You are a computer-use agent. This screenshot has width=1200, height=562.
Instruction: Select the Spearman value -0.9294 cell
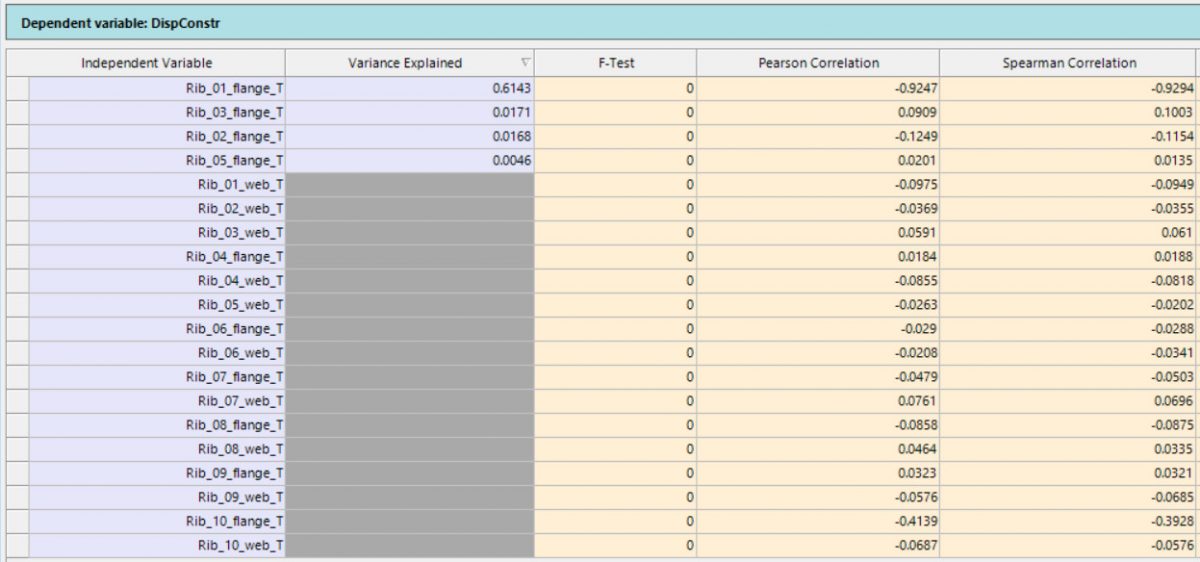pos(1069,88)
